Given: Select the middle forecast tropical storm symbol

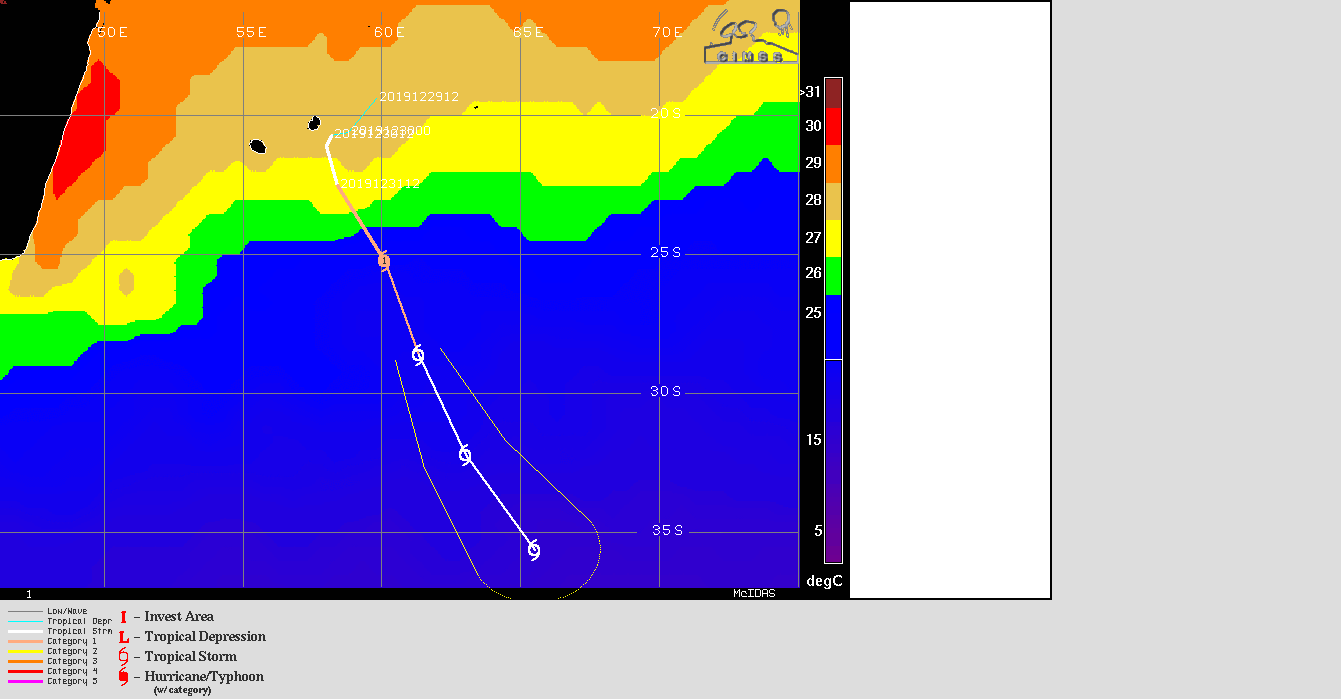Looking at the screenshot, I should (x=465, y=455).
